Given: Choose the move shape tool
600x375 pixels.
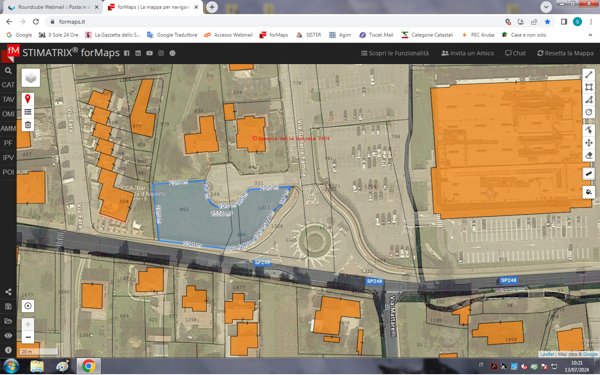Looking at the screenshot, I should tap(589, 143).
